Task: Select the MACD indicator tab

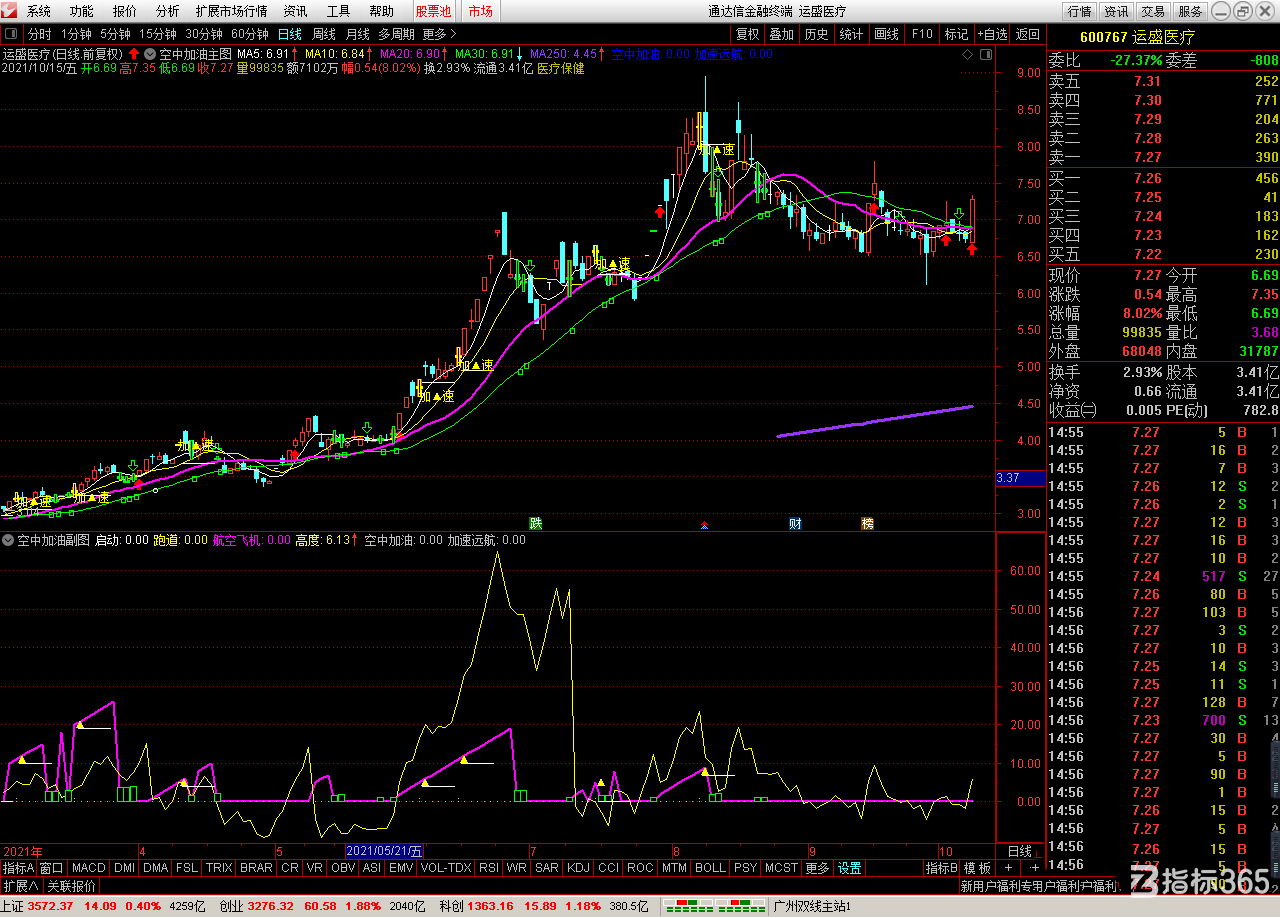Action: (88, 868)
